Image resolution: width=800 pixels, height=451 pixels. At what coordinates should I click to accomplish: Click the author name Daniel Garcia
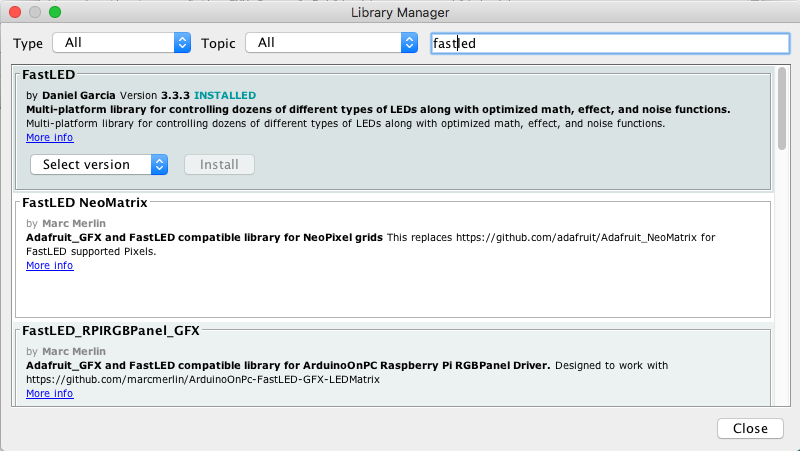point(79,95)
